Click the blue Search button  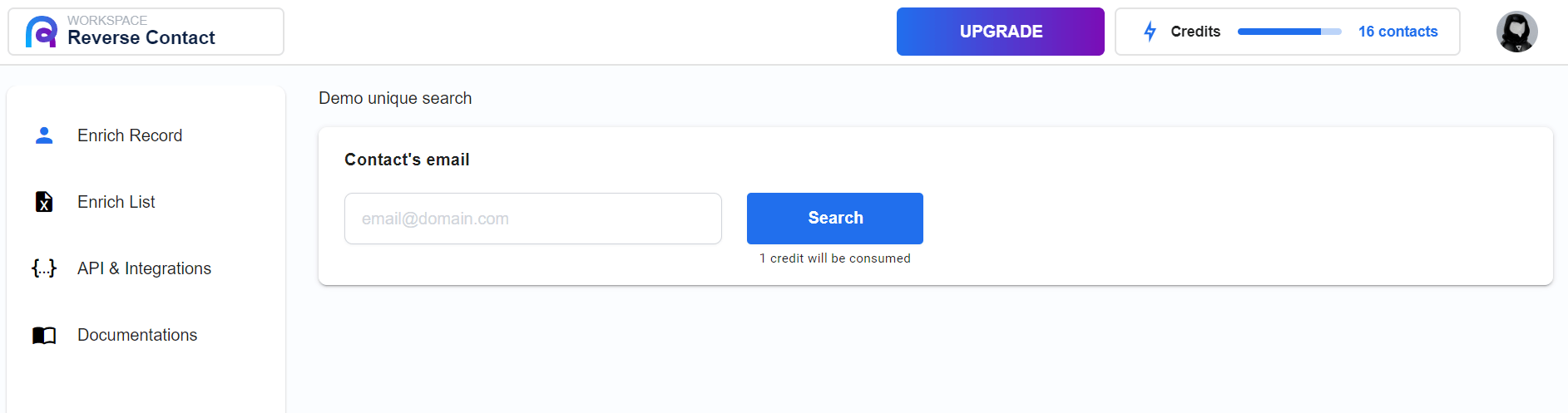pyautogui.click(x=835, y=219)
